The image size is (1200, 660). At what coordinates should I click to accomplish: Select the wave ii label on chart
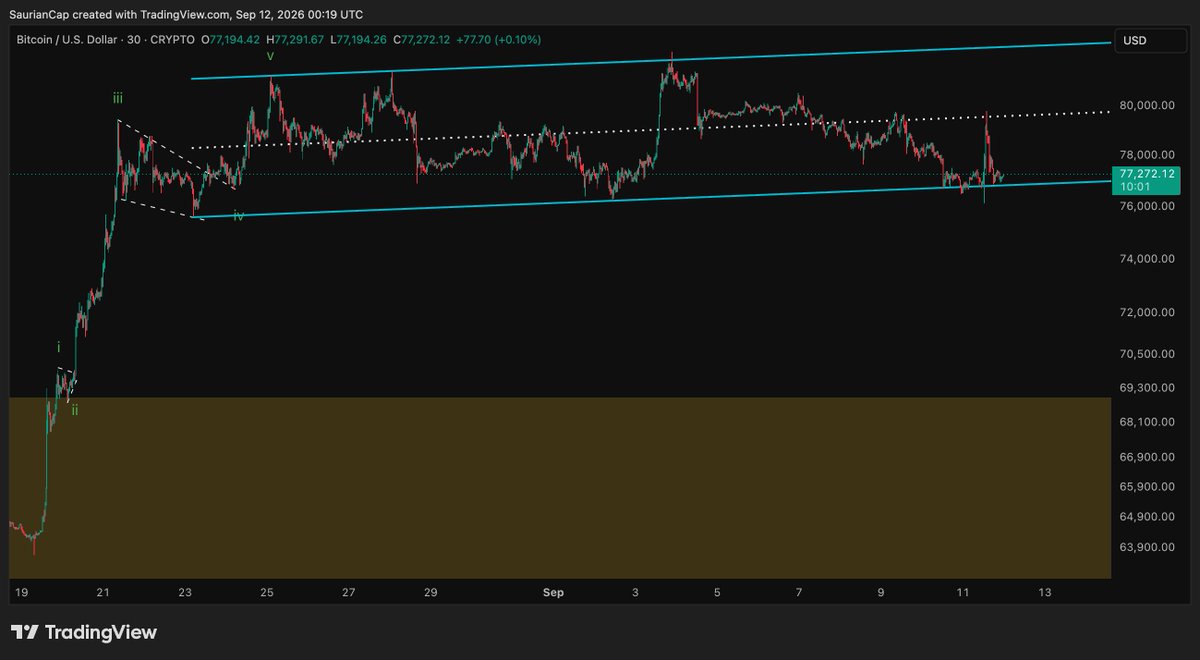(x=75, y=409)
